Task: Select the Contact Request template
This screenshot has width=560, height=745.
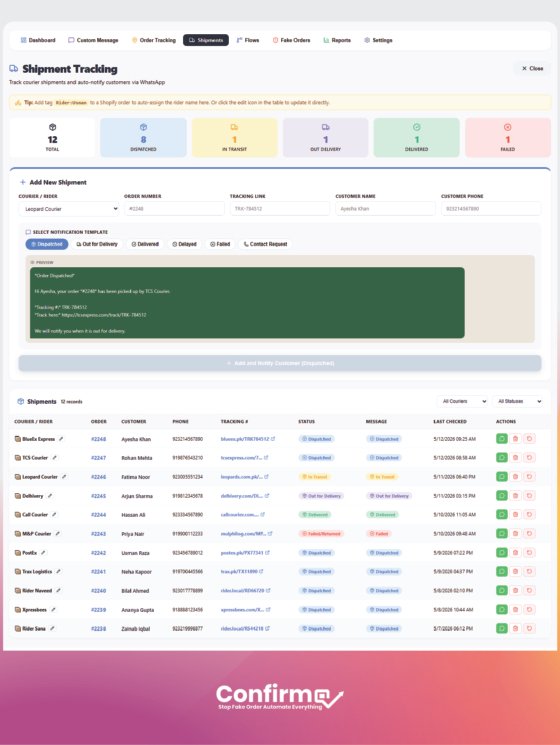Action: pos(266,244)
